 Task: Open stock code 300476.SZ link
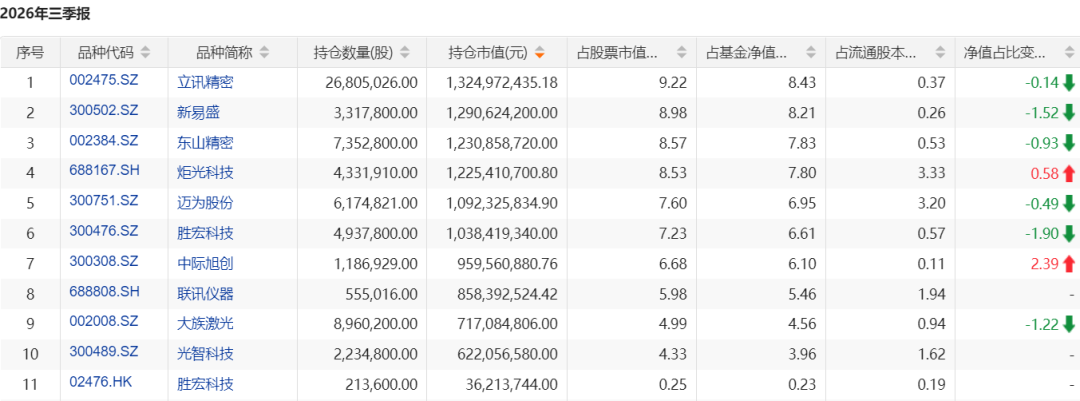tap(104, 231)
